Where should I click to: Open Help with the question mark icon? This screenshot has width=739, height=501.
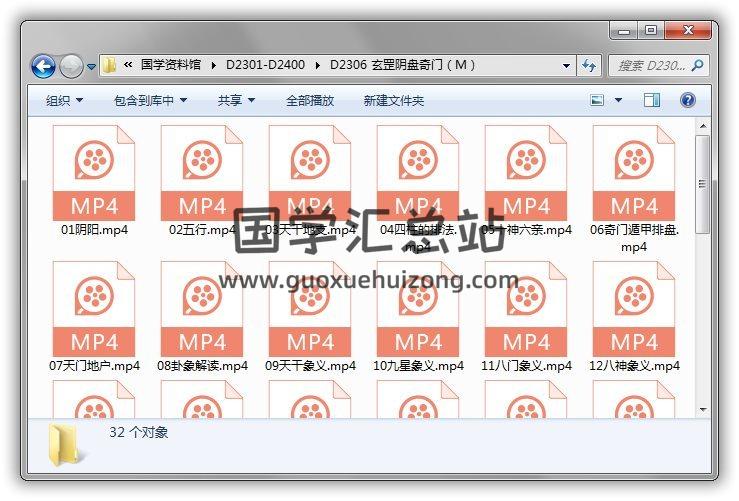688,100
